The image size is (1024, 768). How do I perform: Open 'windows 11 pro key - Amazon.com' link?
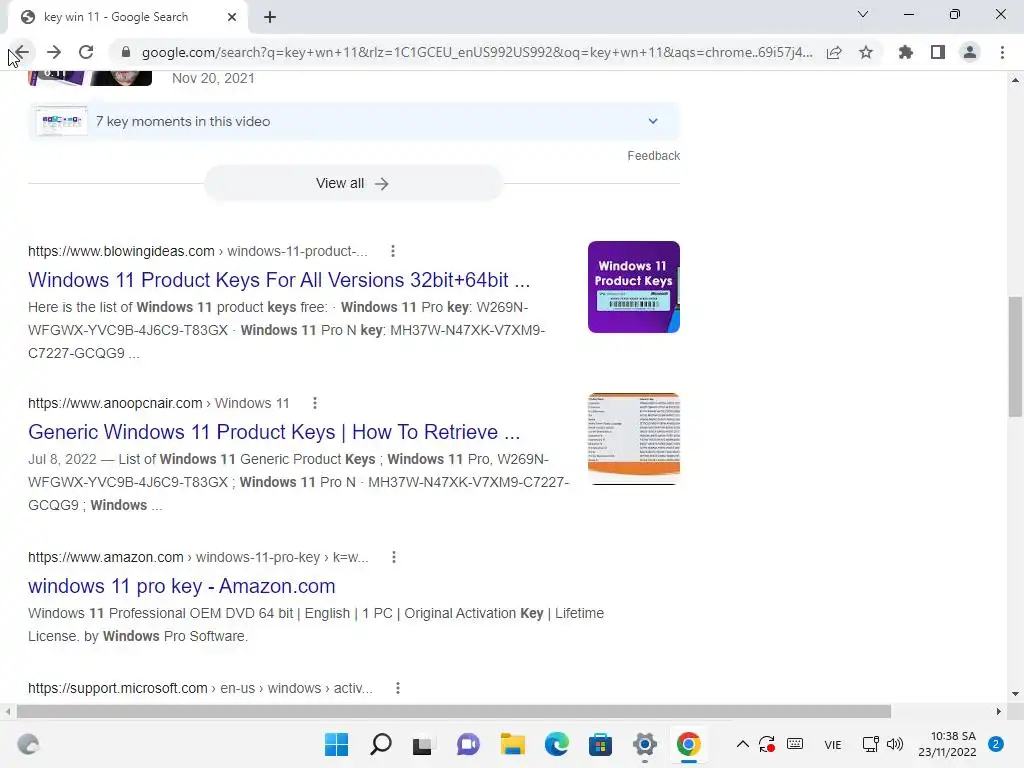click(182, 586)
